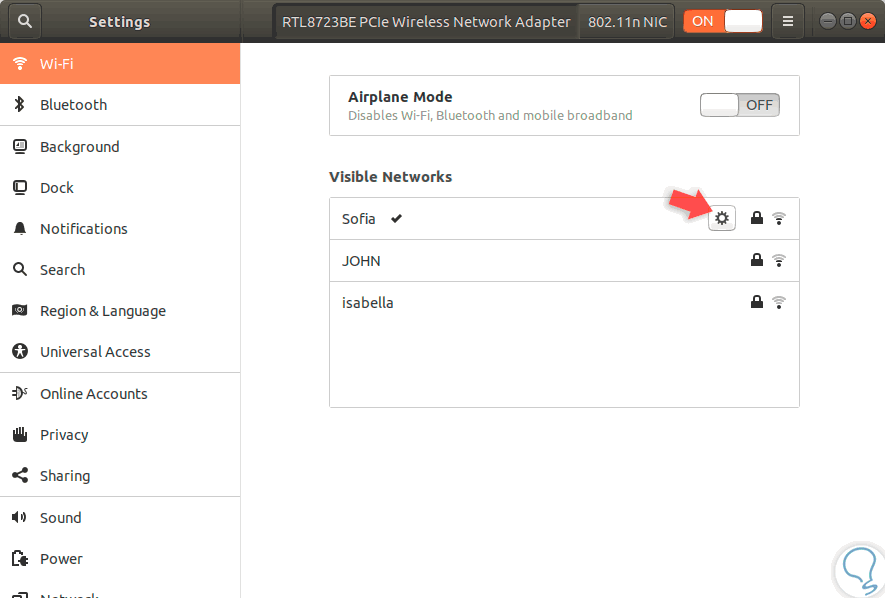Image resolution: width=885 pixels, height=598 pixels.
Task: Click the sidebar Search magnifier icon
Action: [x=20, y=269]
